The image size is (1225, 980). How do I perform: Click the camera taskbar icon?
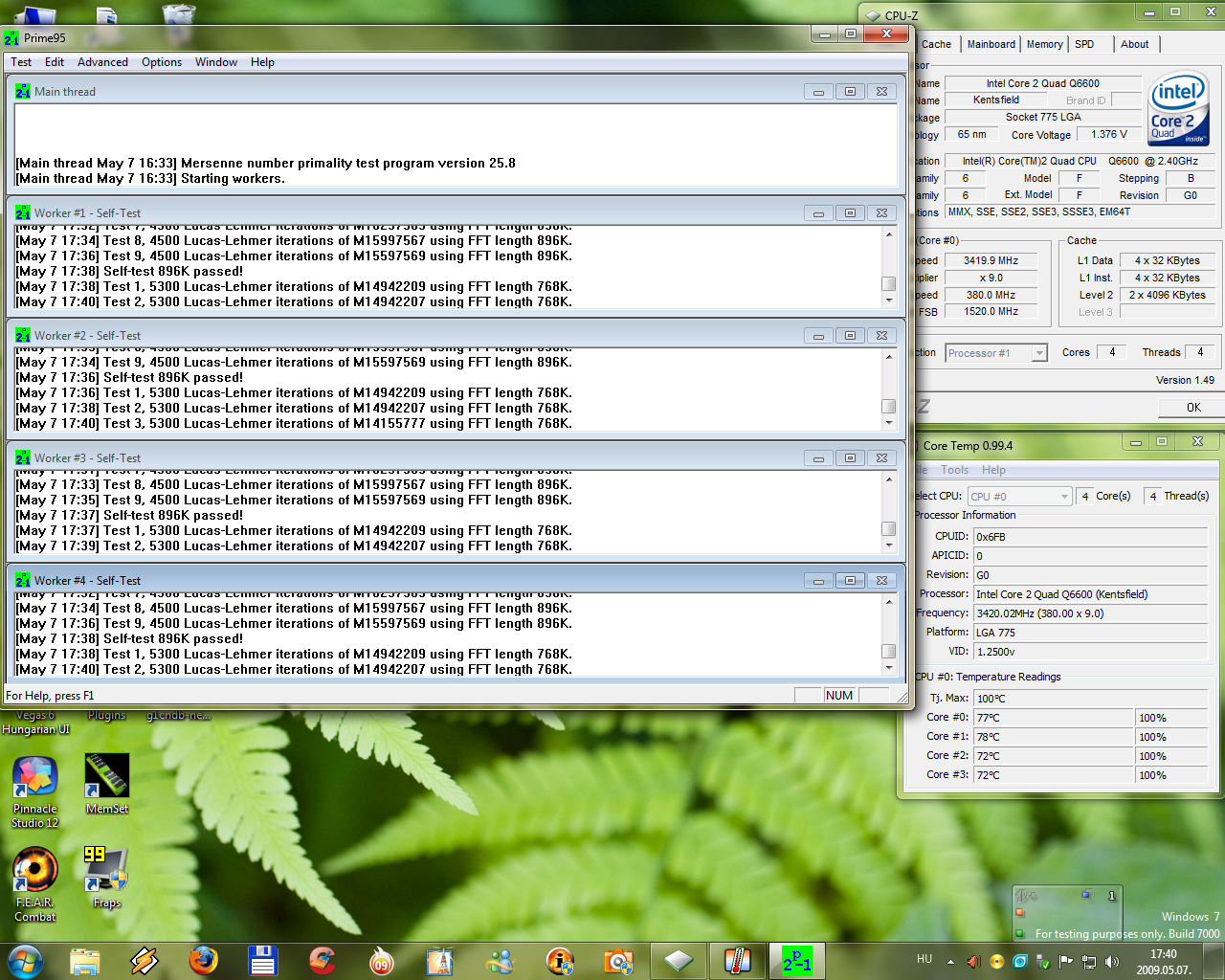coord(618,961)
